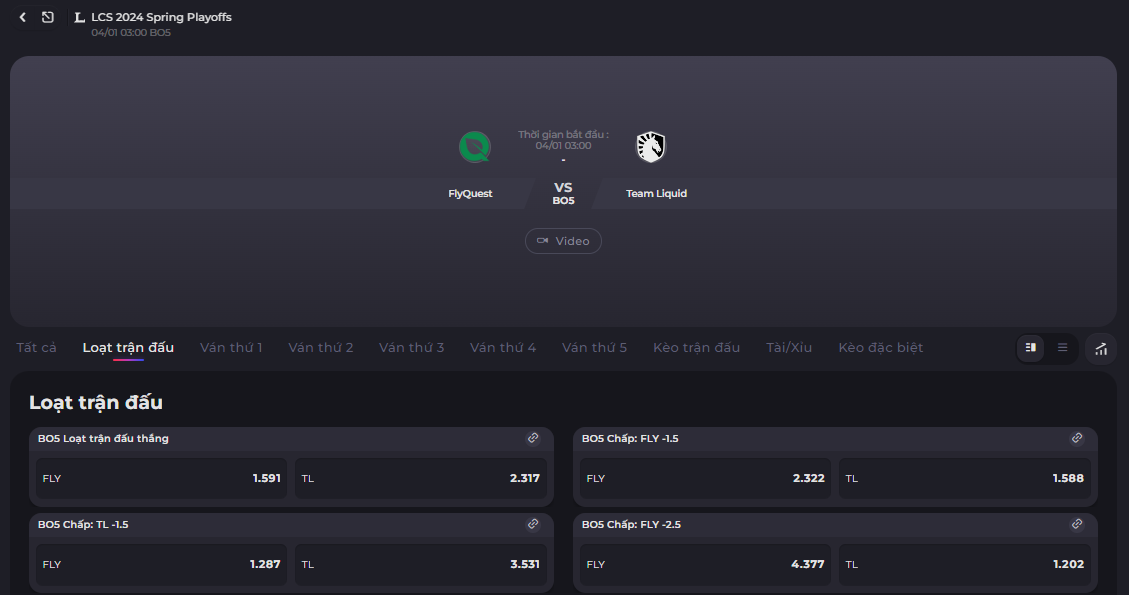This screenshot has height=595, width=1129.
Task: Choose FLY odds 1.287
Action: pyautogui.click(x=162, y=565)
